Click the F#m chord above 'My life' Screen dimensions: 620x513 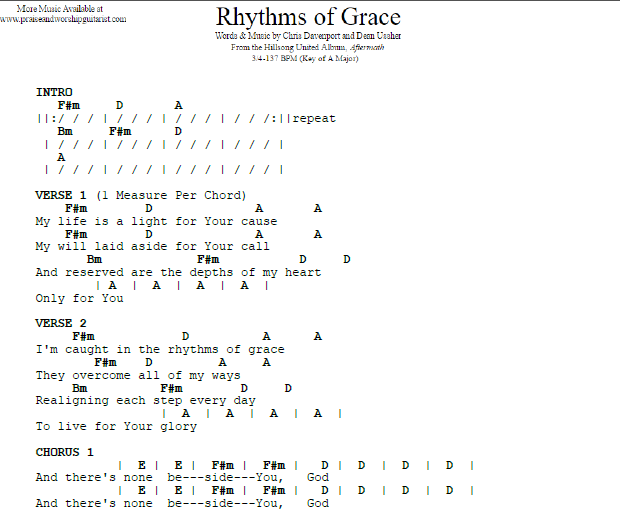point(76,208)
